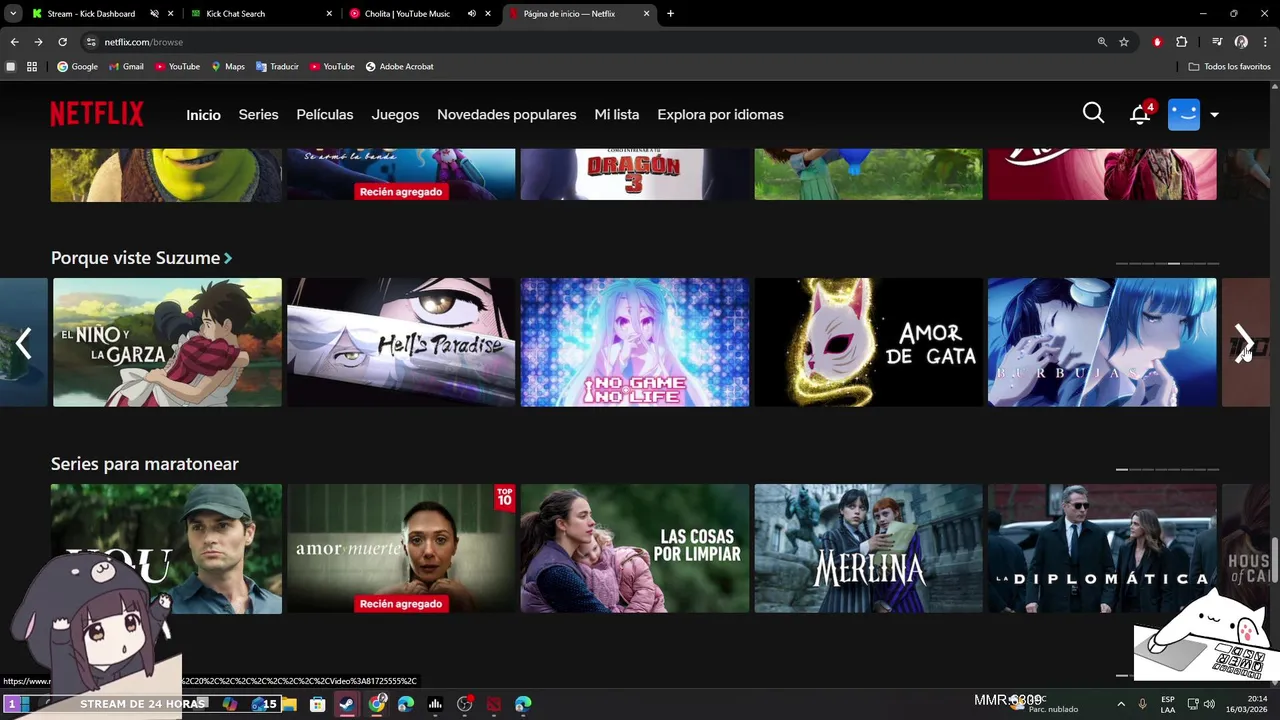Open Amor y muerte thumbnail
This screenshot has height=720, width=1280.
(x=401, y=548)
